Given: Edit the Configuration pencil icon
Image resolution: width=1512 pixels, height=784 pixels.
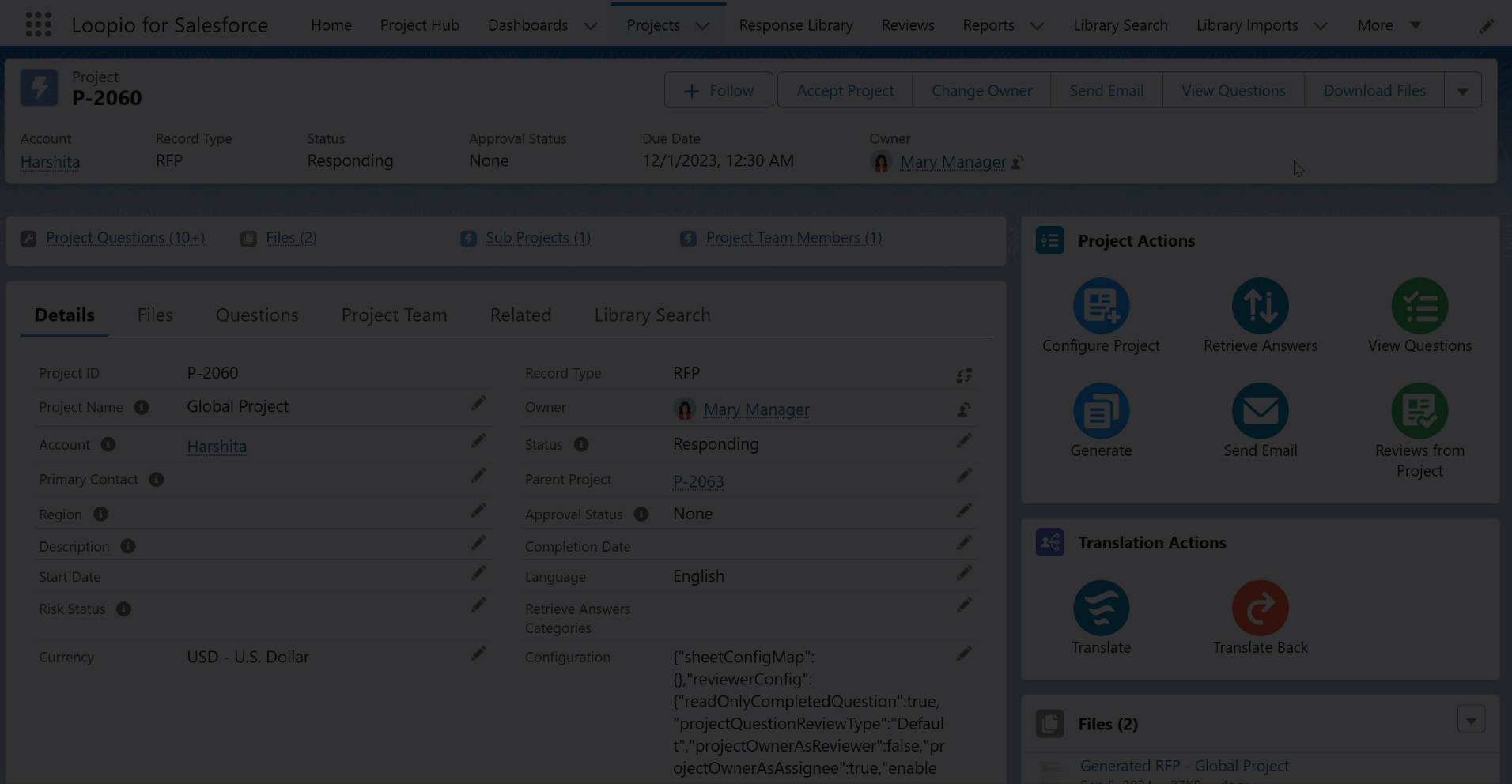Looking at the screenshot, I should pos(964,654).
